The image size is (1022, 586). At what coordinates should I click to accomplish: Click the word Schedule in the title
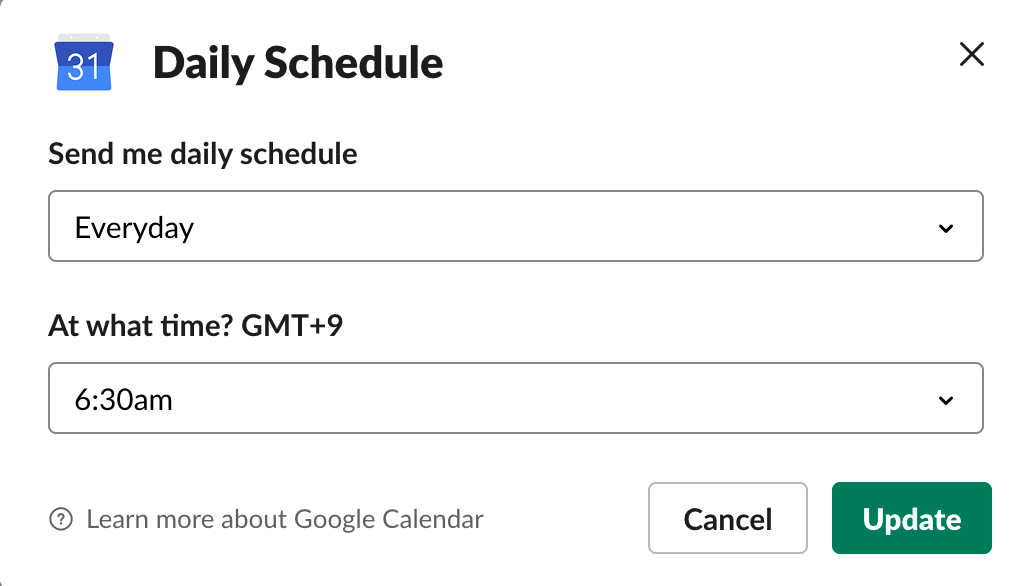353,63
